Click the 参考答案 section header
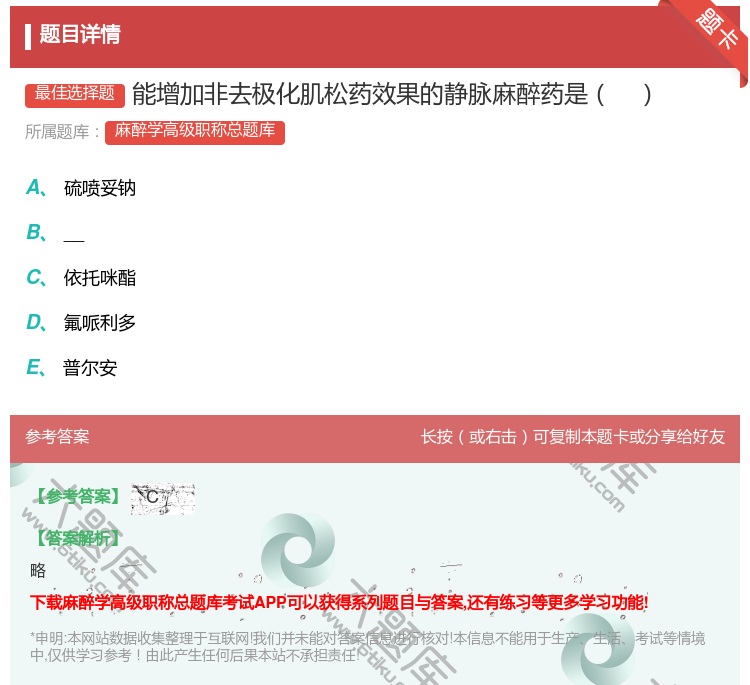The height and width of the screenshot is (685, 750). click(x=57, y=437)
